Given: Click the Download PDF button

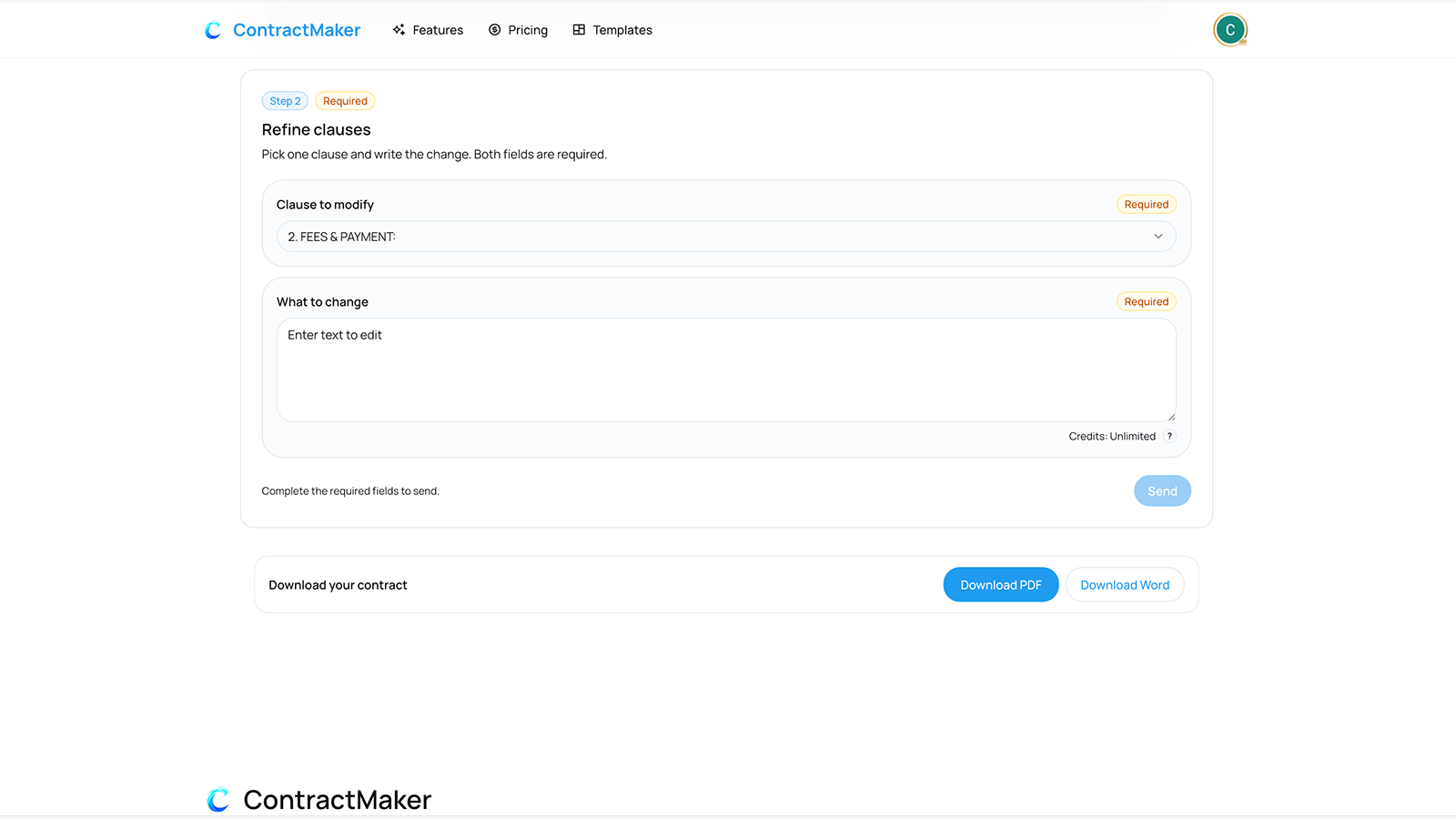Looking at the screenshot, I should tap(1000, 584).
